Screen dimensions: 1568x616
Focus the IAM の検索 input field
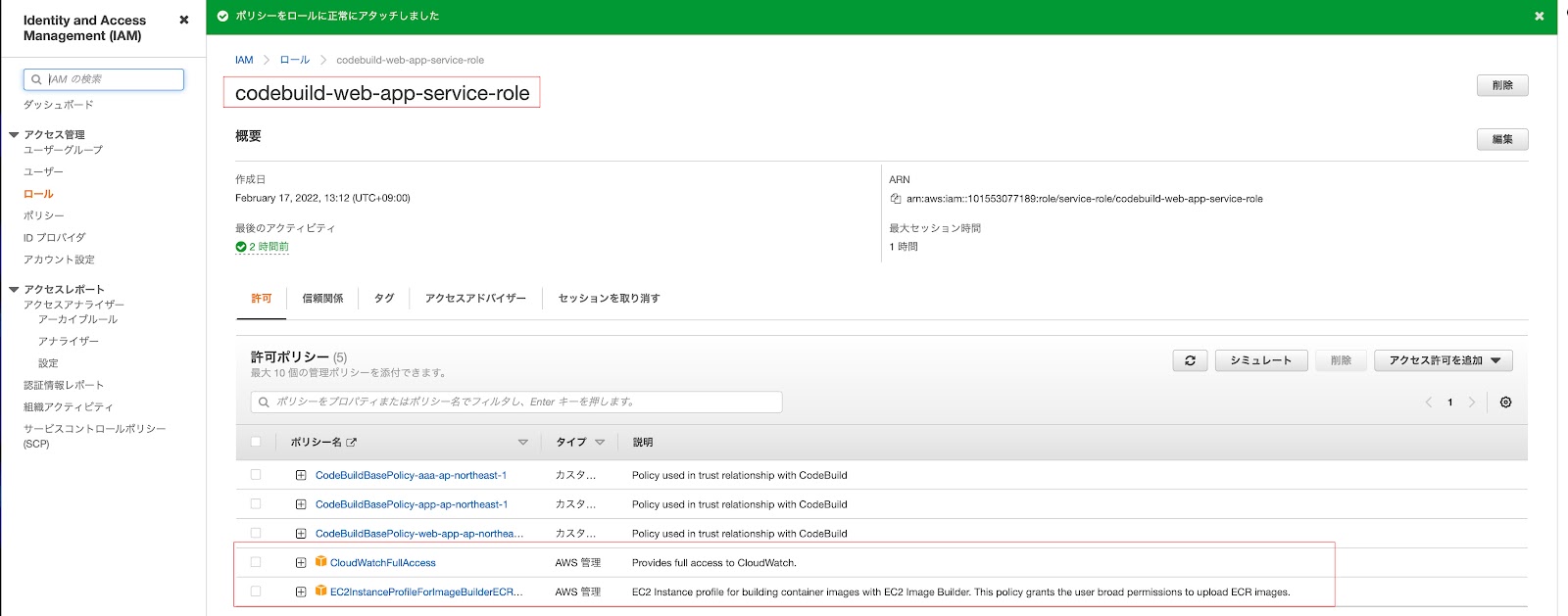[x=104, y=79]
